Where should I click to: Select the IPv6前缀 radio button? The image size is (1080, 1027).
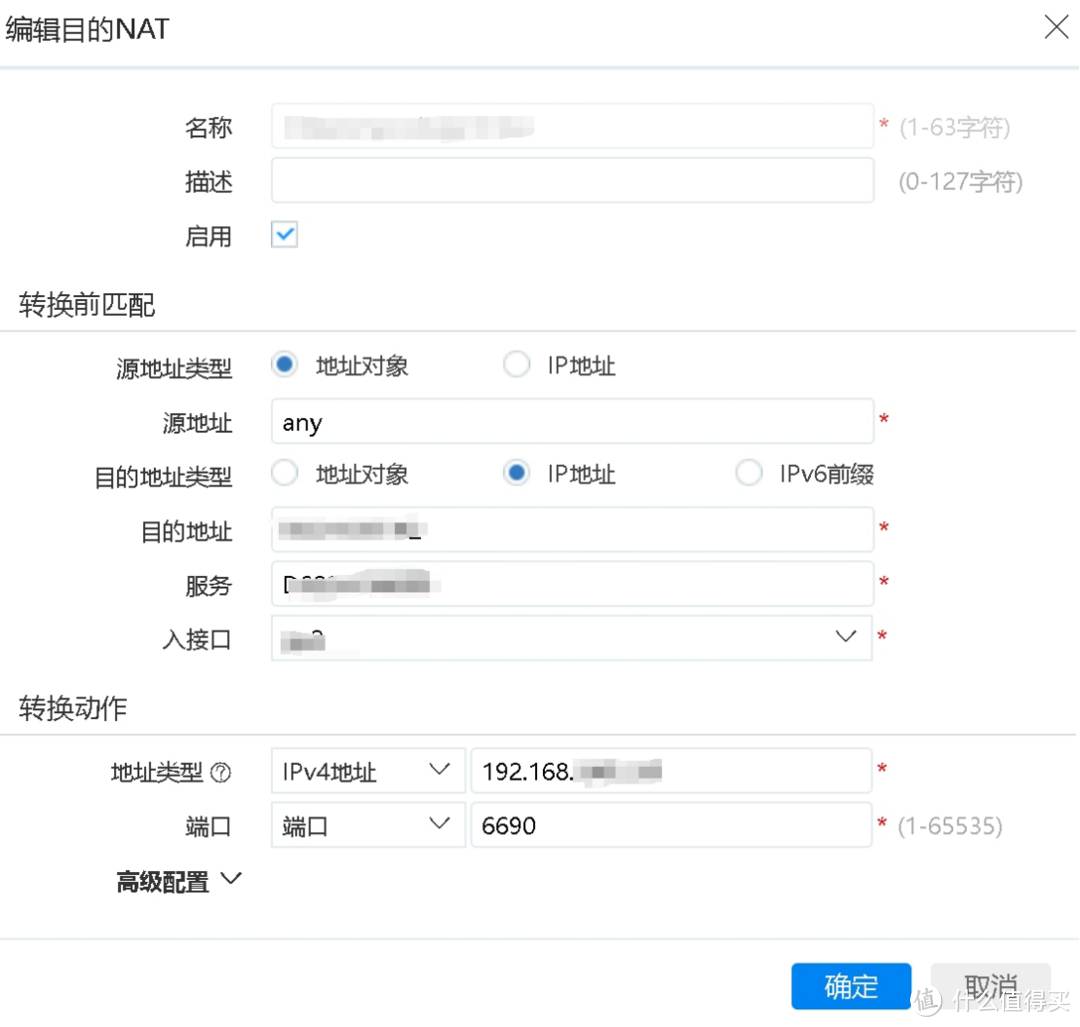pyautogui.click(x=749, y=472)
